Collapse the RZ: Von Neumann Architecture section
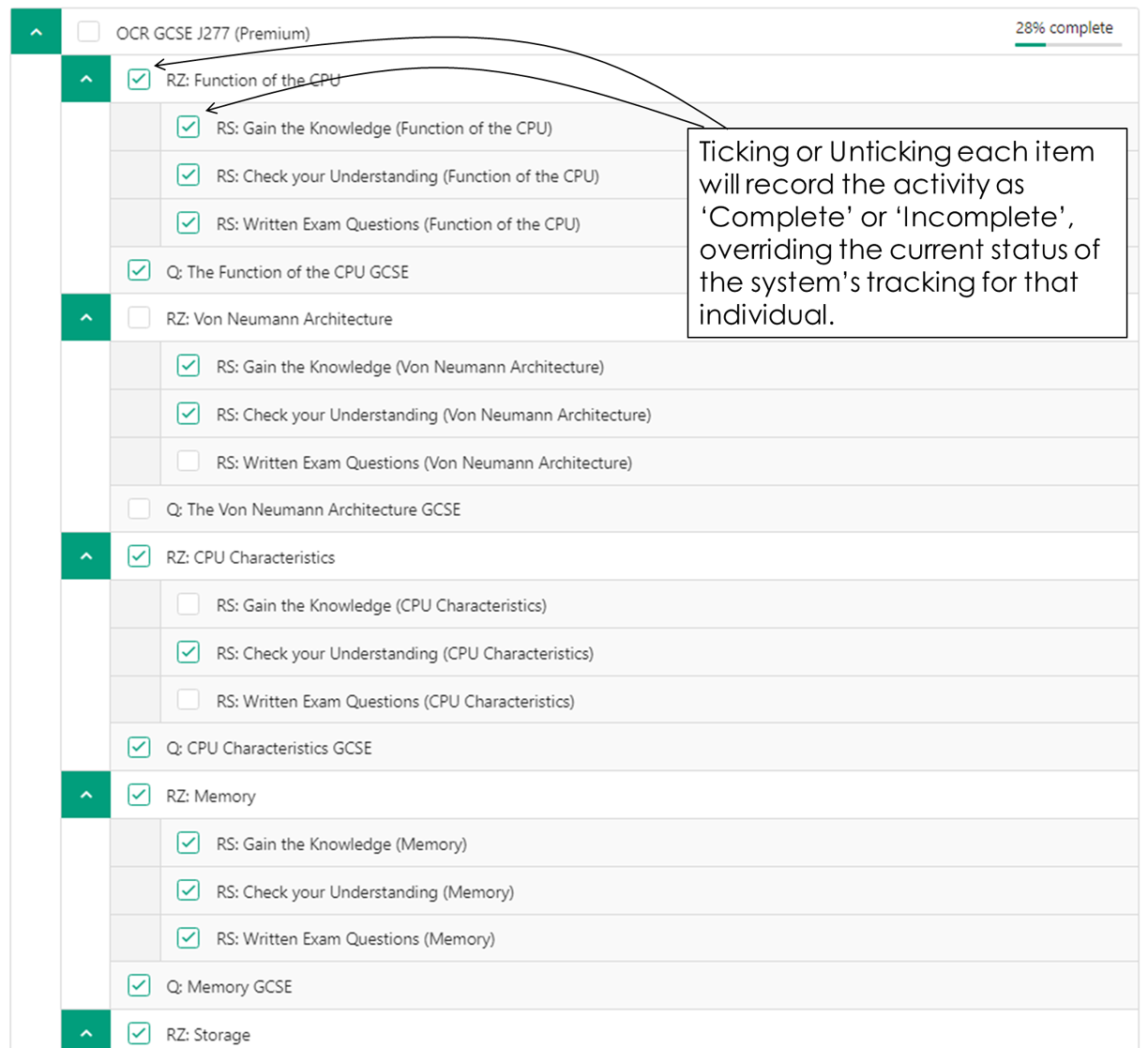Screen dimensions: 1148x1048 pyautogui.click(x=85, y=318)
